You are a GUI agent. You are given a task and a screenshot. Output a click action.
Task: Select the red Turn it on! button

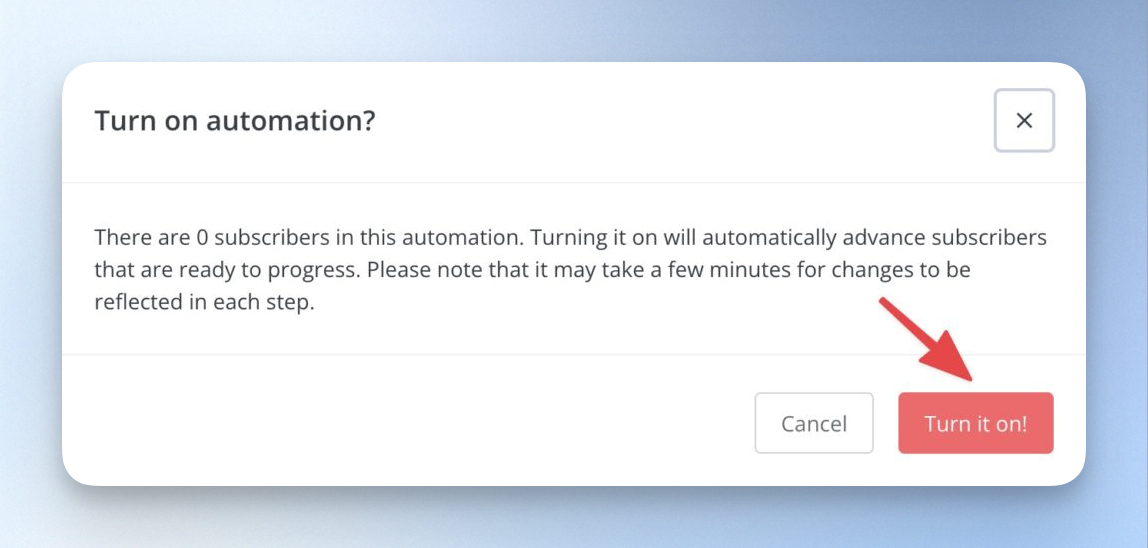976,423
